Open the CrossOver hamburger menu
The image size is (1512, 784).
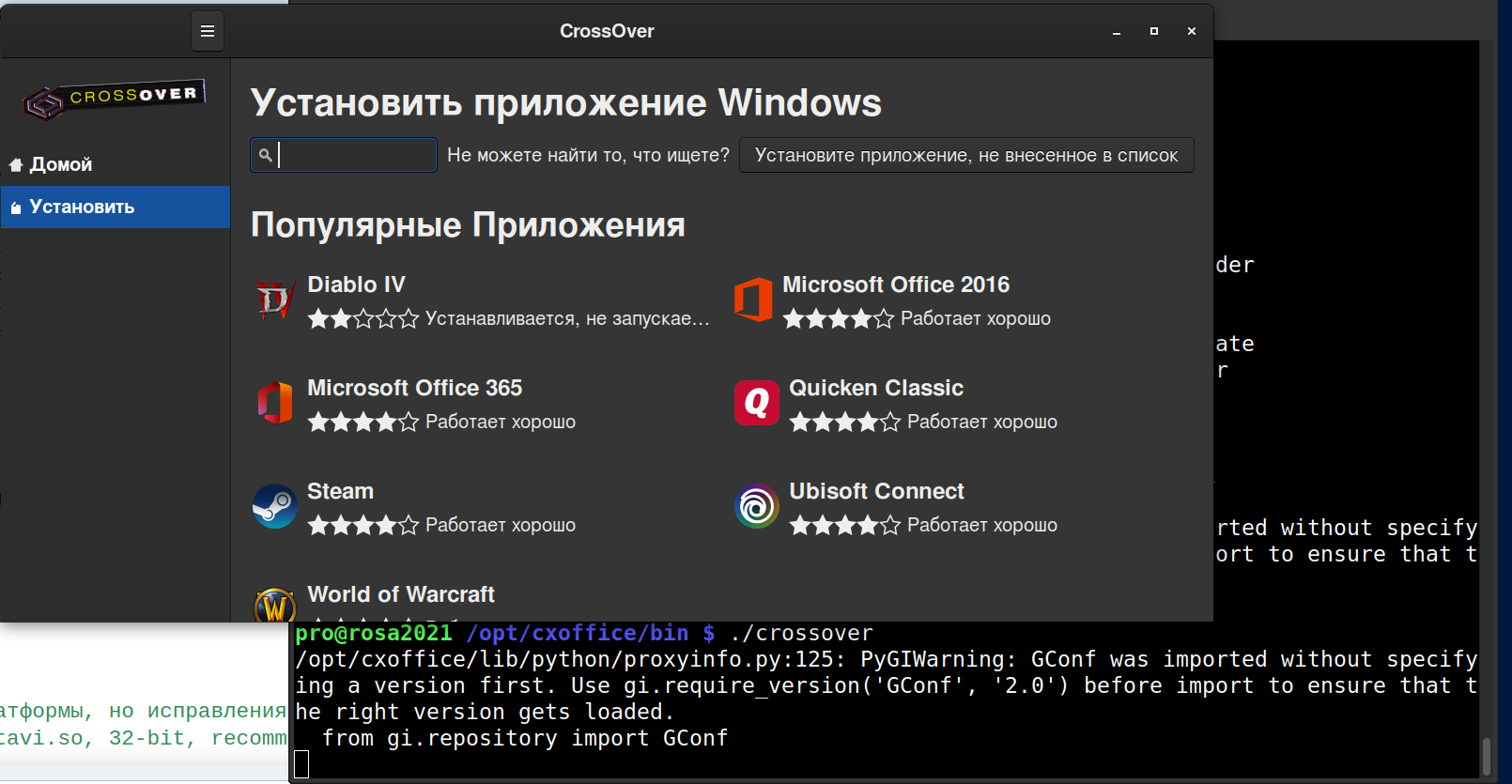coord(208,31)
